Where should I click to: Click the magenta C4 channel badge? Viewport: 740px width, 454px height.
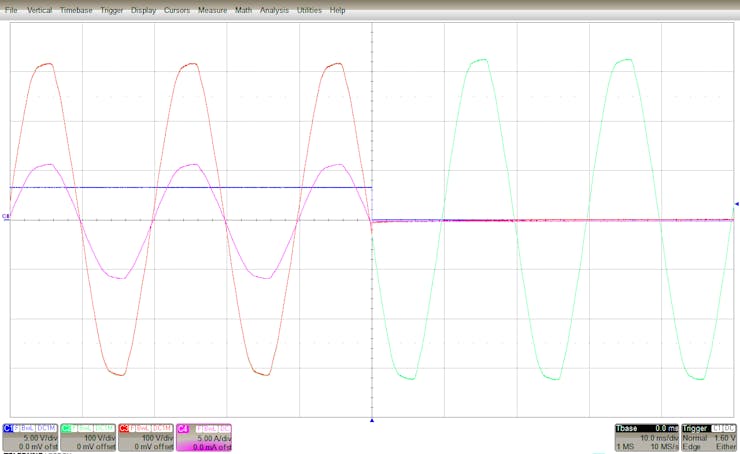tap(183, 429)
